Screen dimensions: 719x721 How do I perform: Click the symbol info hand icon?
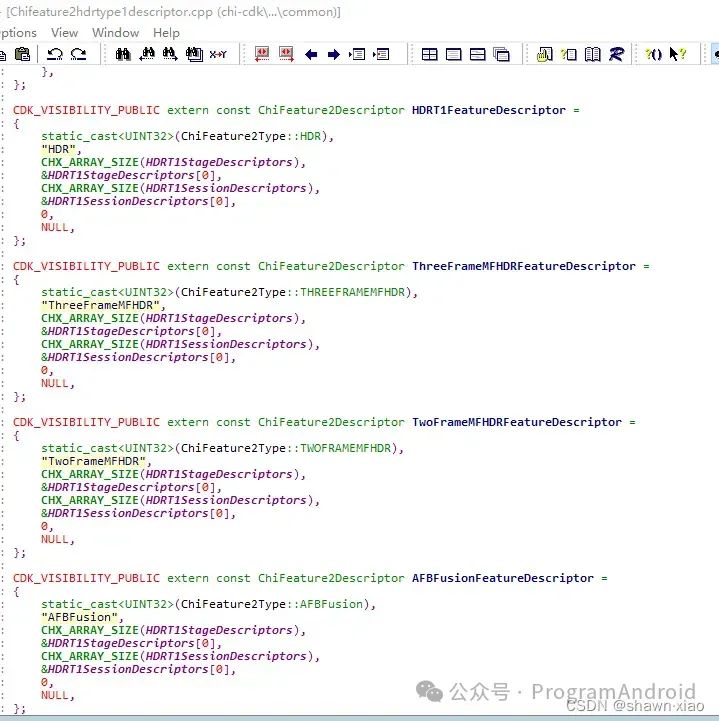(x=545, y=54)
